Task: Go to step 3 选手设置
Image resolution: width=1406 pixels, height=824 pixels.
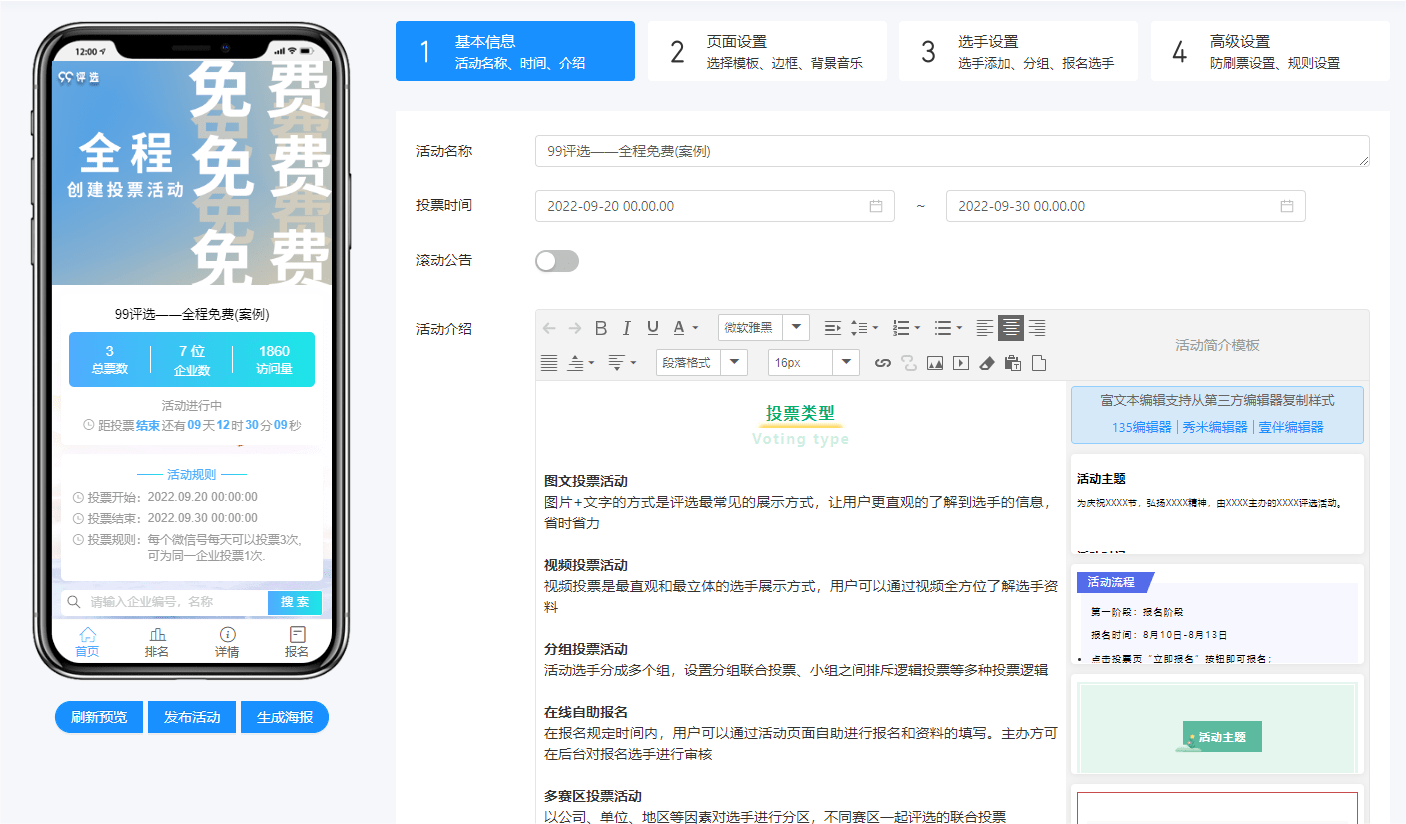Action: tap(1018, 51)
